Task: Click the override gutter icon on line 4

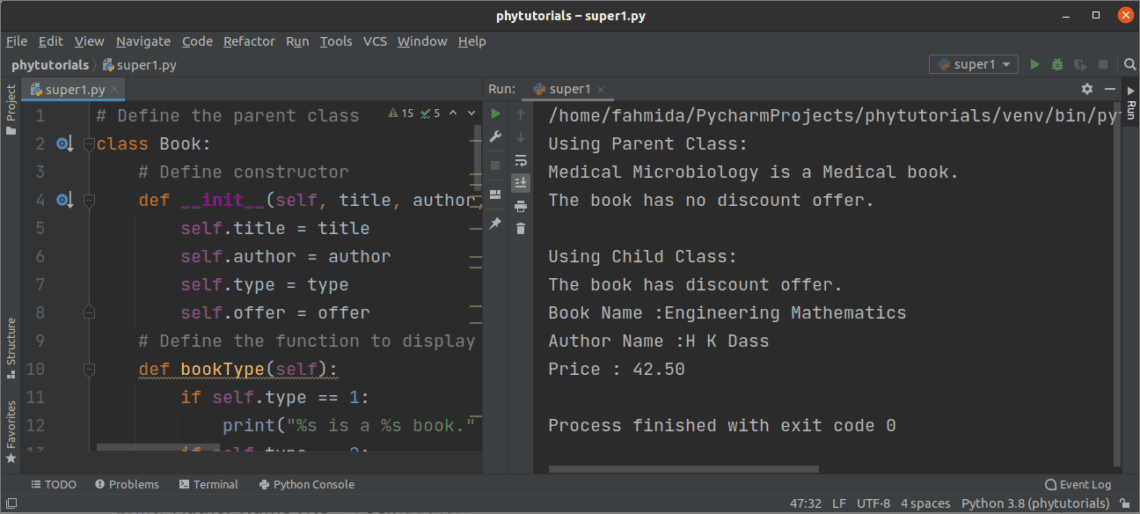Action: (x=65, y=201)
